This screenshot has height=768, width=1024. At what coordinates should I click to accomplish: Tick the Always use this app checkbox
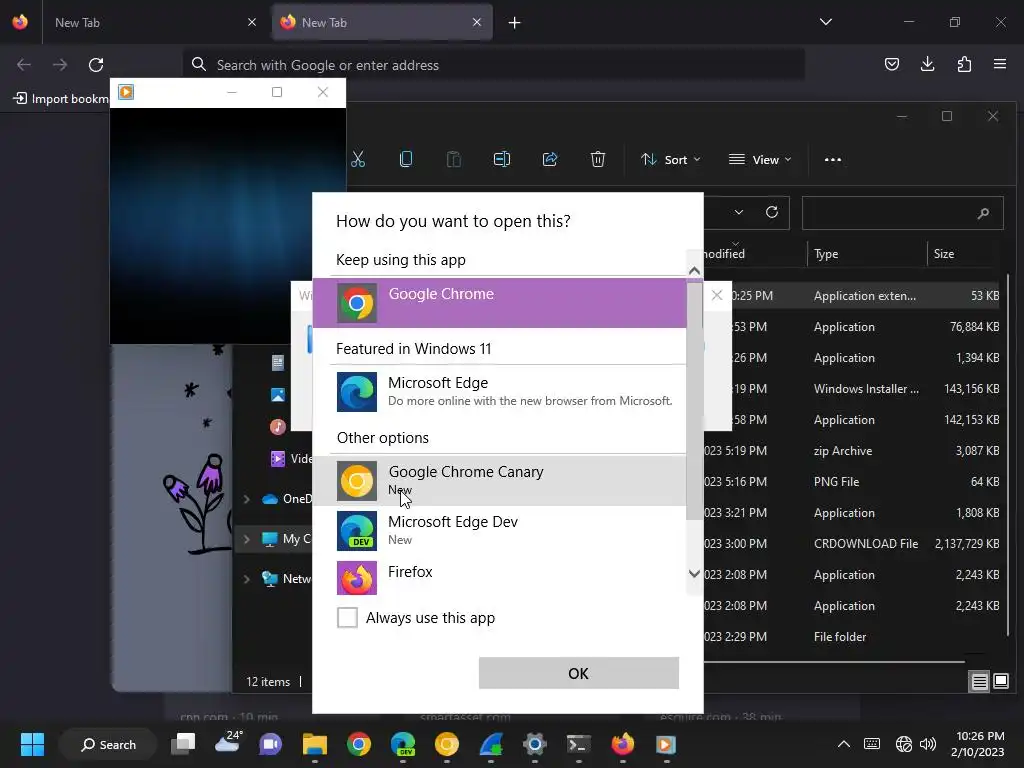[347, 618]
